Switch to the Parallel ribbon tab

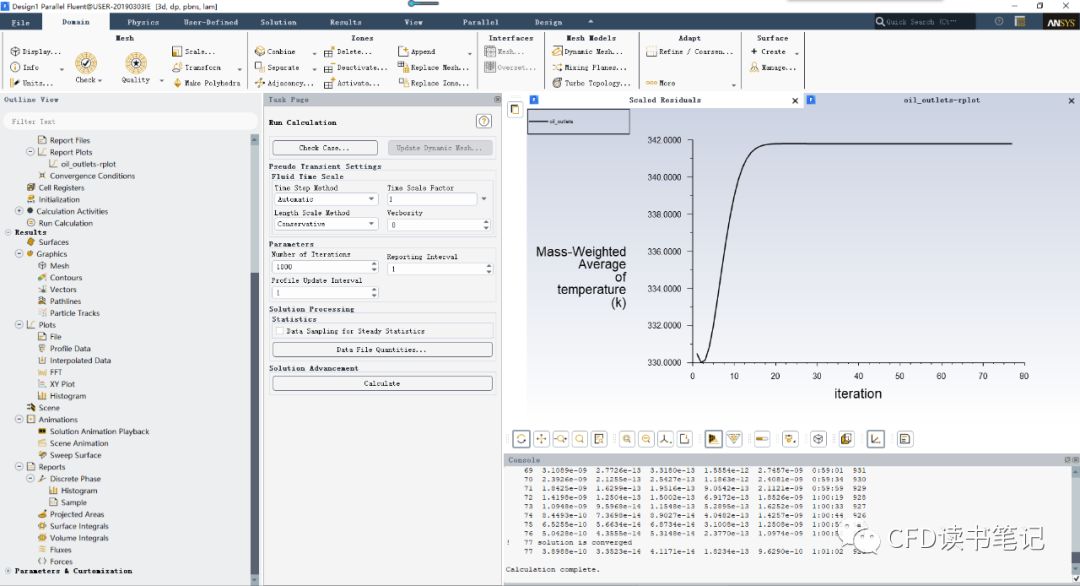[x=480, y=22]
